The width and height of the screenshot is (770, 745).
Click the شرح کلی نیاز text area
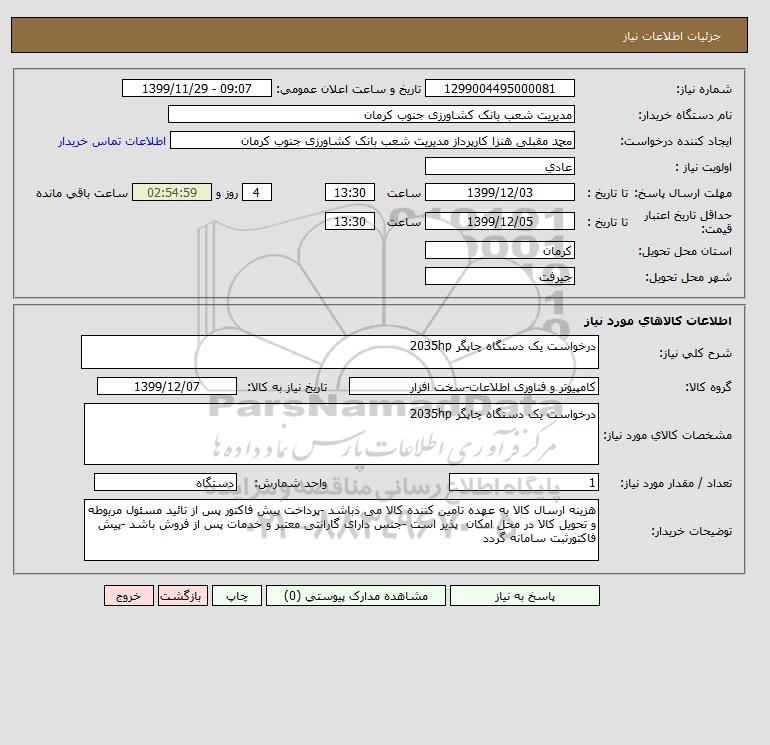point(340,352)
